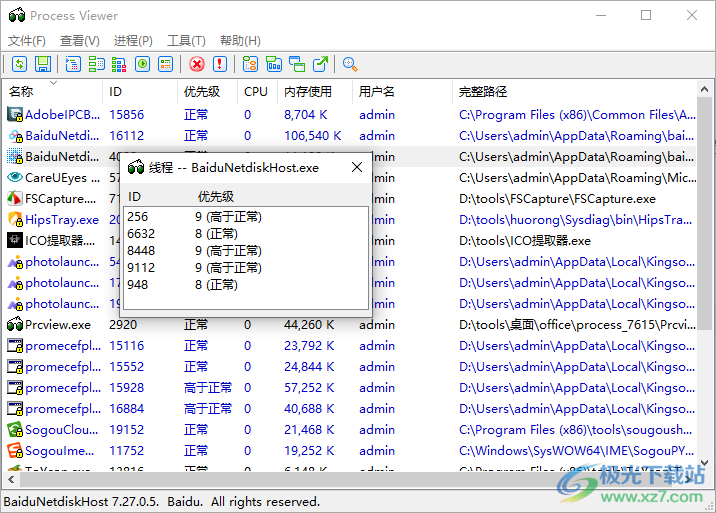Open the 文件(F) menu
716x513 pixels.
(x=27, y=41)
